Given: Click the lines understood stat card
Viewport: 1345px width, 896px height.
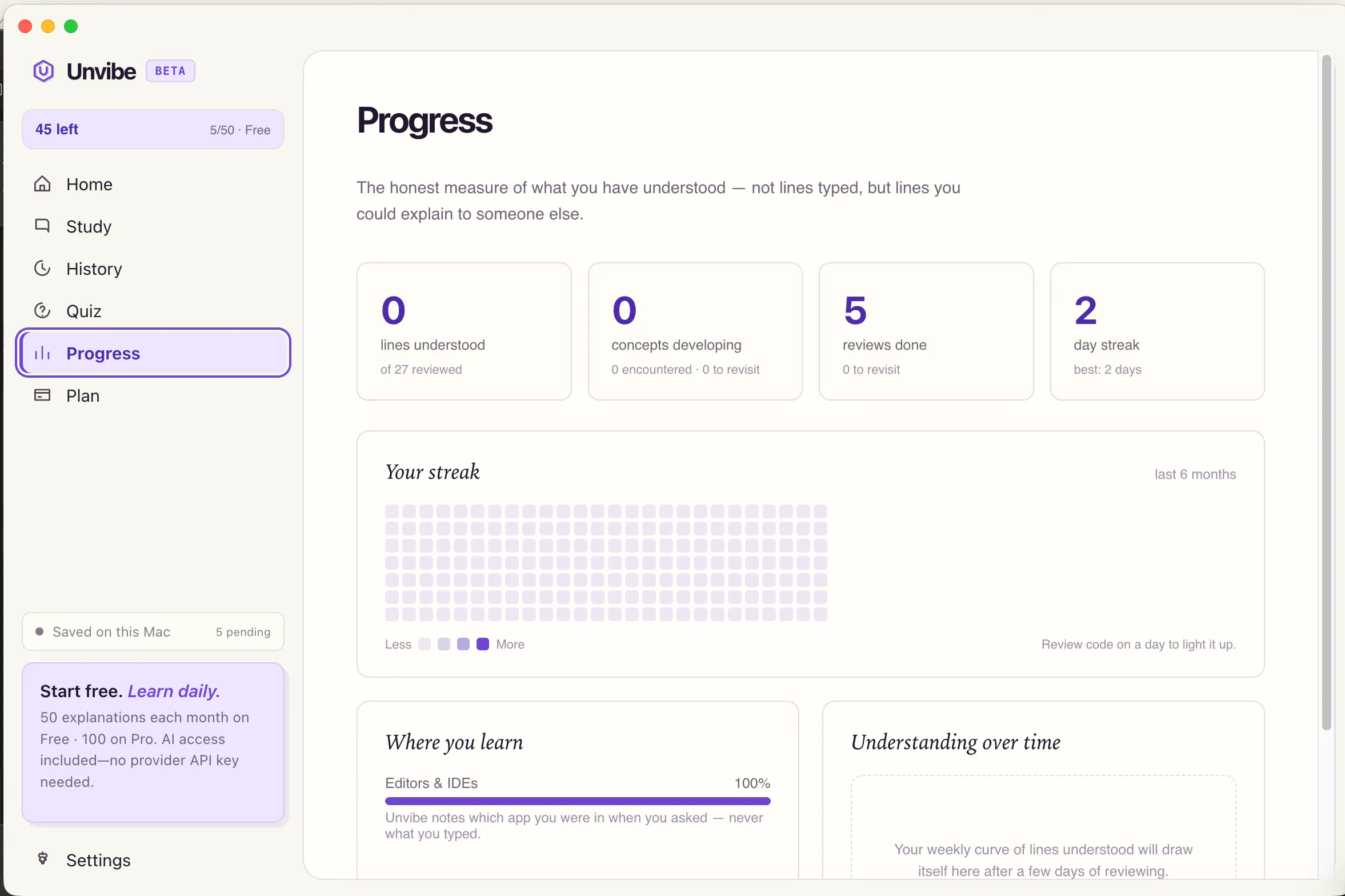Looking at the screenshot, I should [464, 331].
